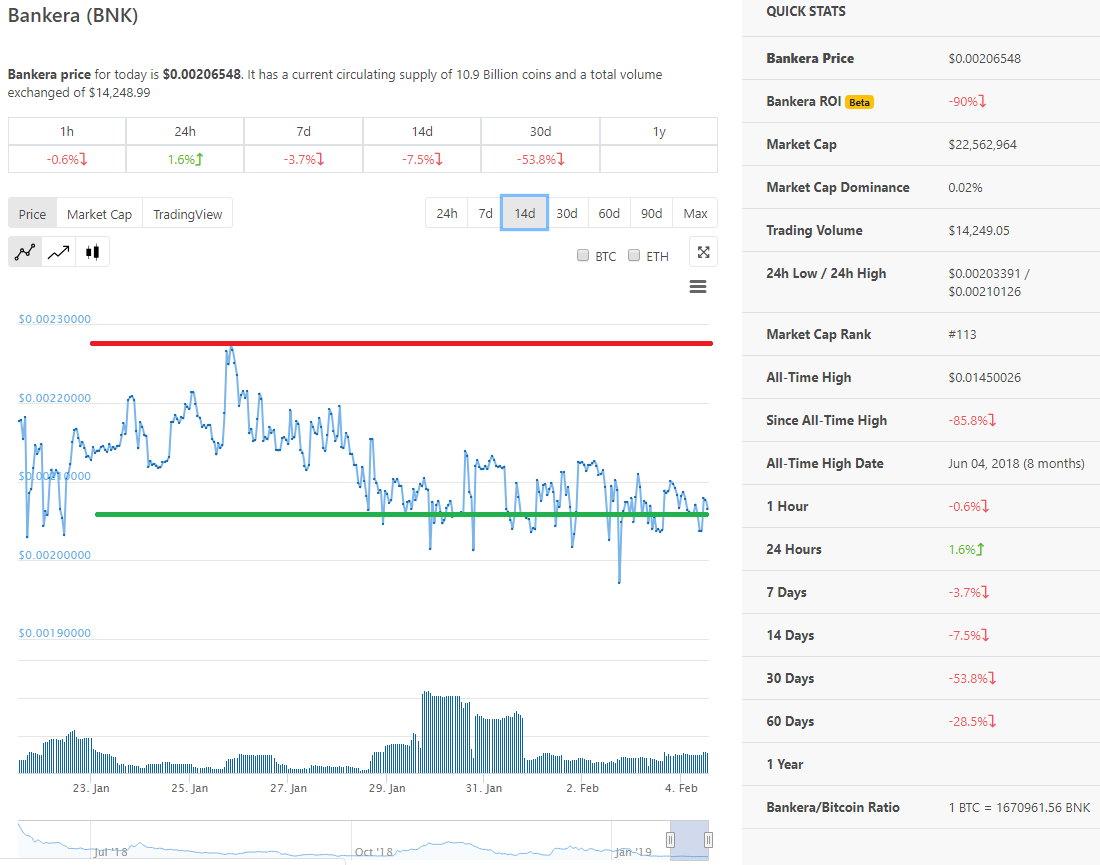Click the -0.6% 1h change value
This screenshot has height=865, width=1100.
click(67, 159)
